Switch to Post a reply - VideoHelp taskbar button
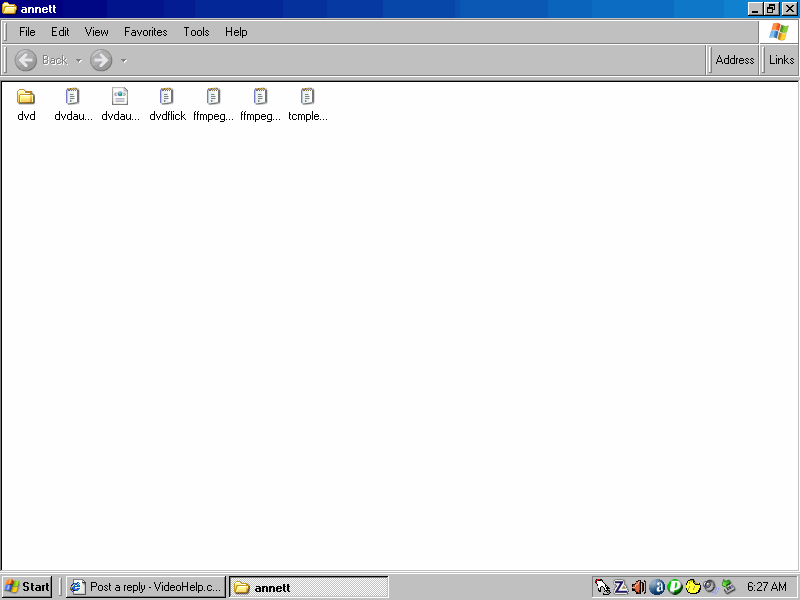 pyautogui.click(x=146, y=587)
